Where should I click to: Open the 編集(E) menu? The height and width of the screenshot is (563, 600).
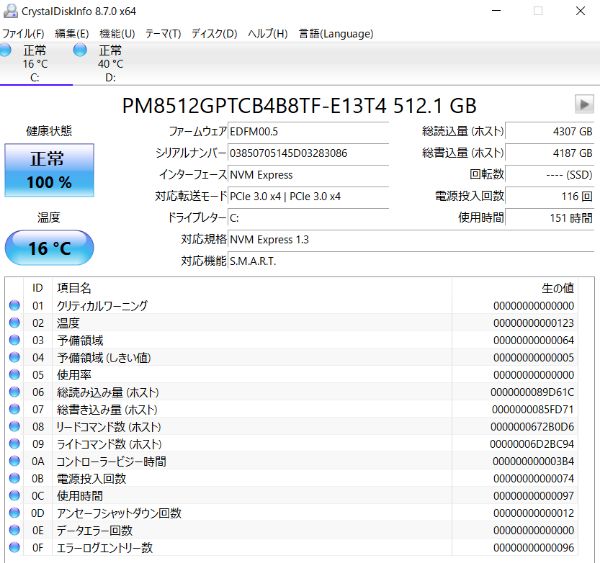click(72, 34)
